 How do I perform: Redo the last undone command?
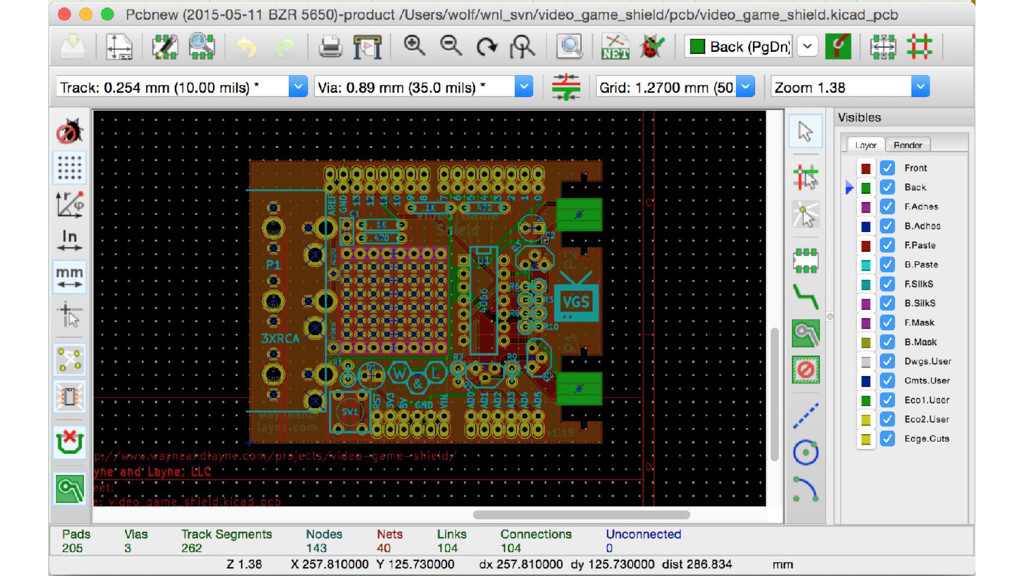(284, 47)
